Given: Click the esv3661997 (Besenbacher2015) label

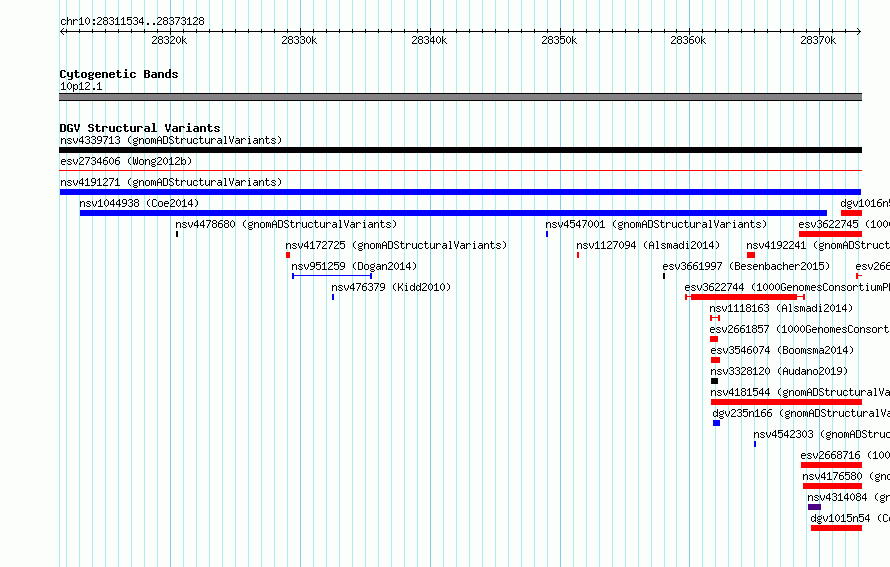Looking at the screenshot, I should pos(746,266).
